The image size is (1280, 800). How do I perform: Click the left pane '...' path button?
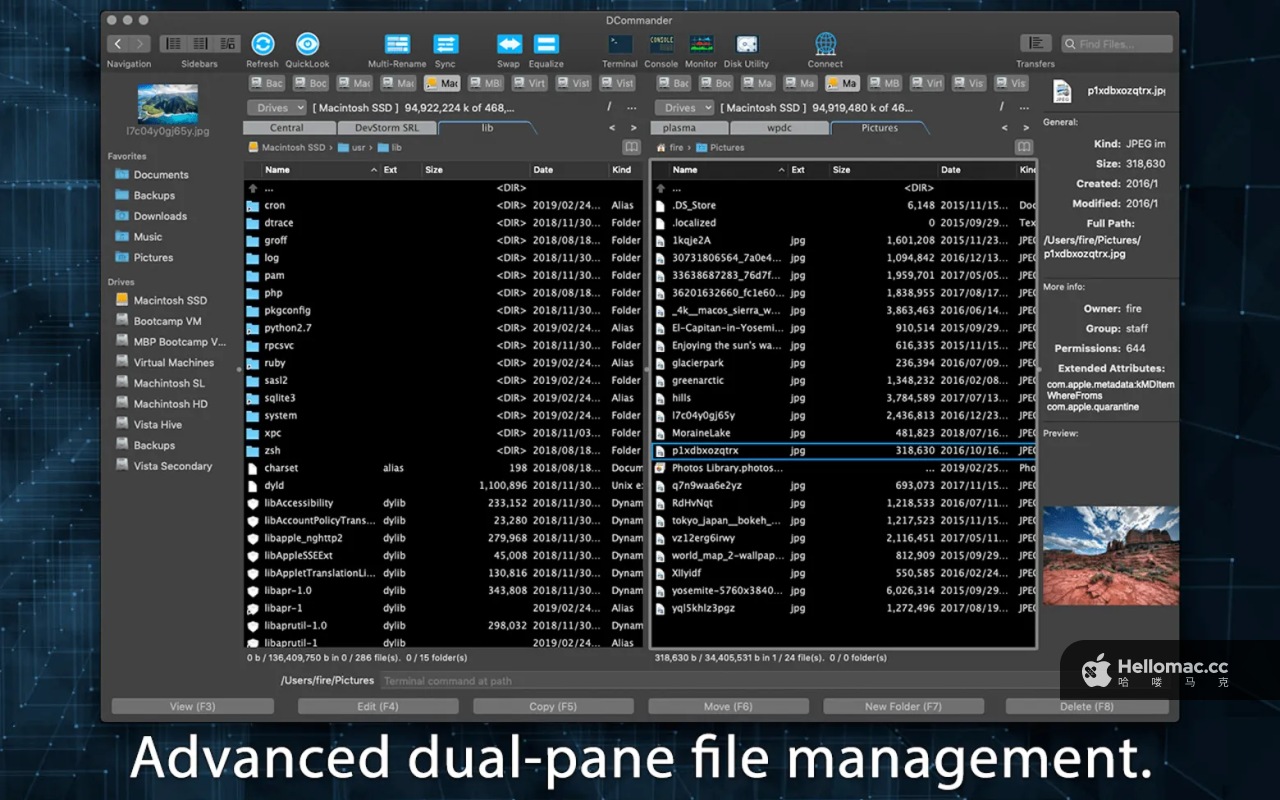(631, 107)
